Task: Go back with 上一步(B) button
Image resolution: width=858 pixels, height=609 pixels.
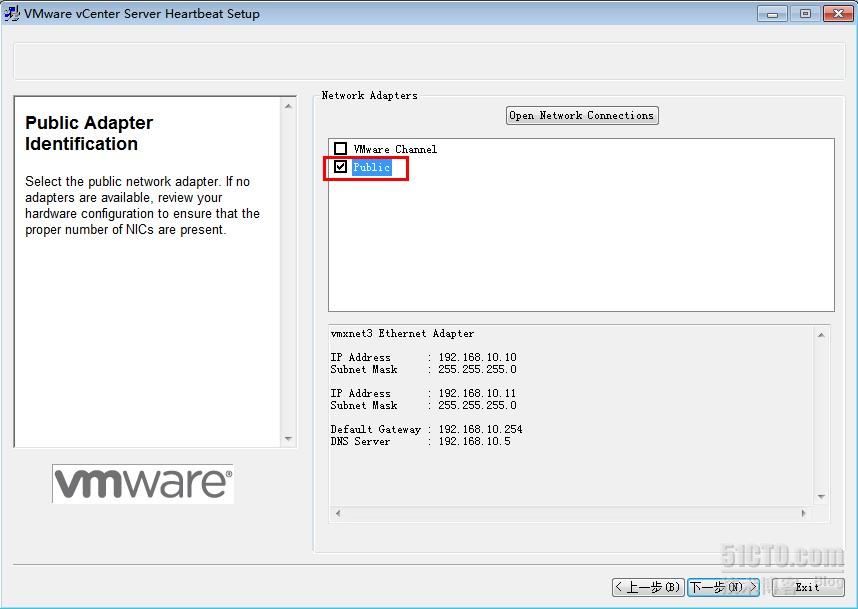Action: click(648, 587)
